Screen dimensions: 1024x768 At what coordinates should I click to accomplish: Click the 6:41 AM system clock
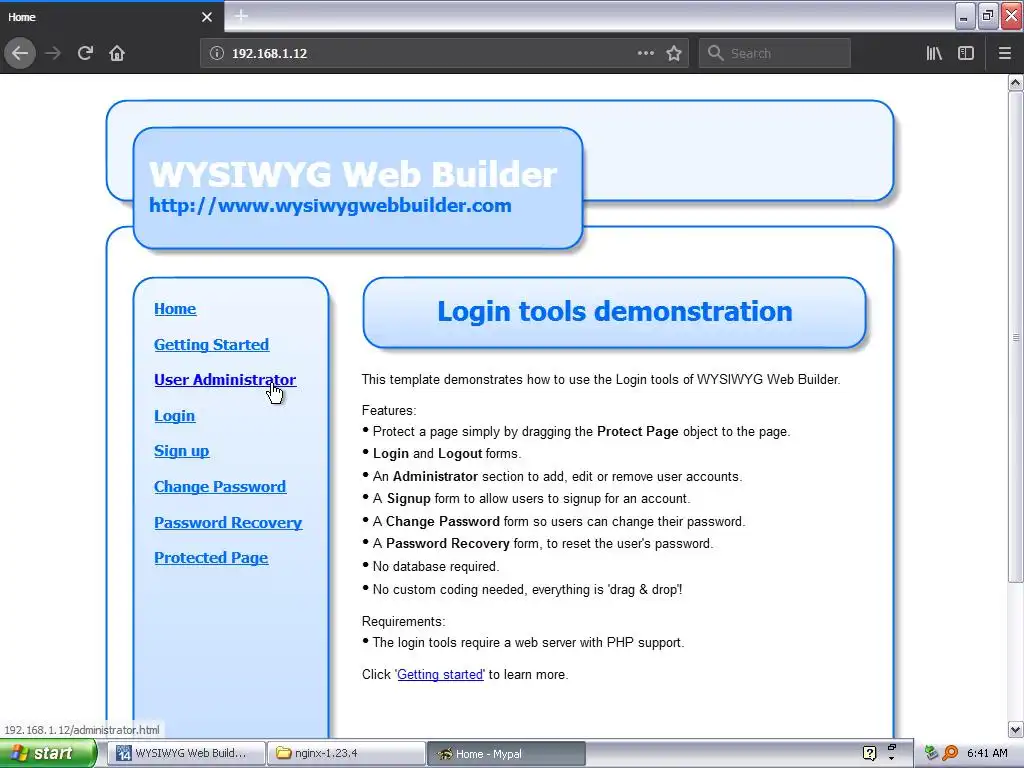pos(987,753)
